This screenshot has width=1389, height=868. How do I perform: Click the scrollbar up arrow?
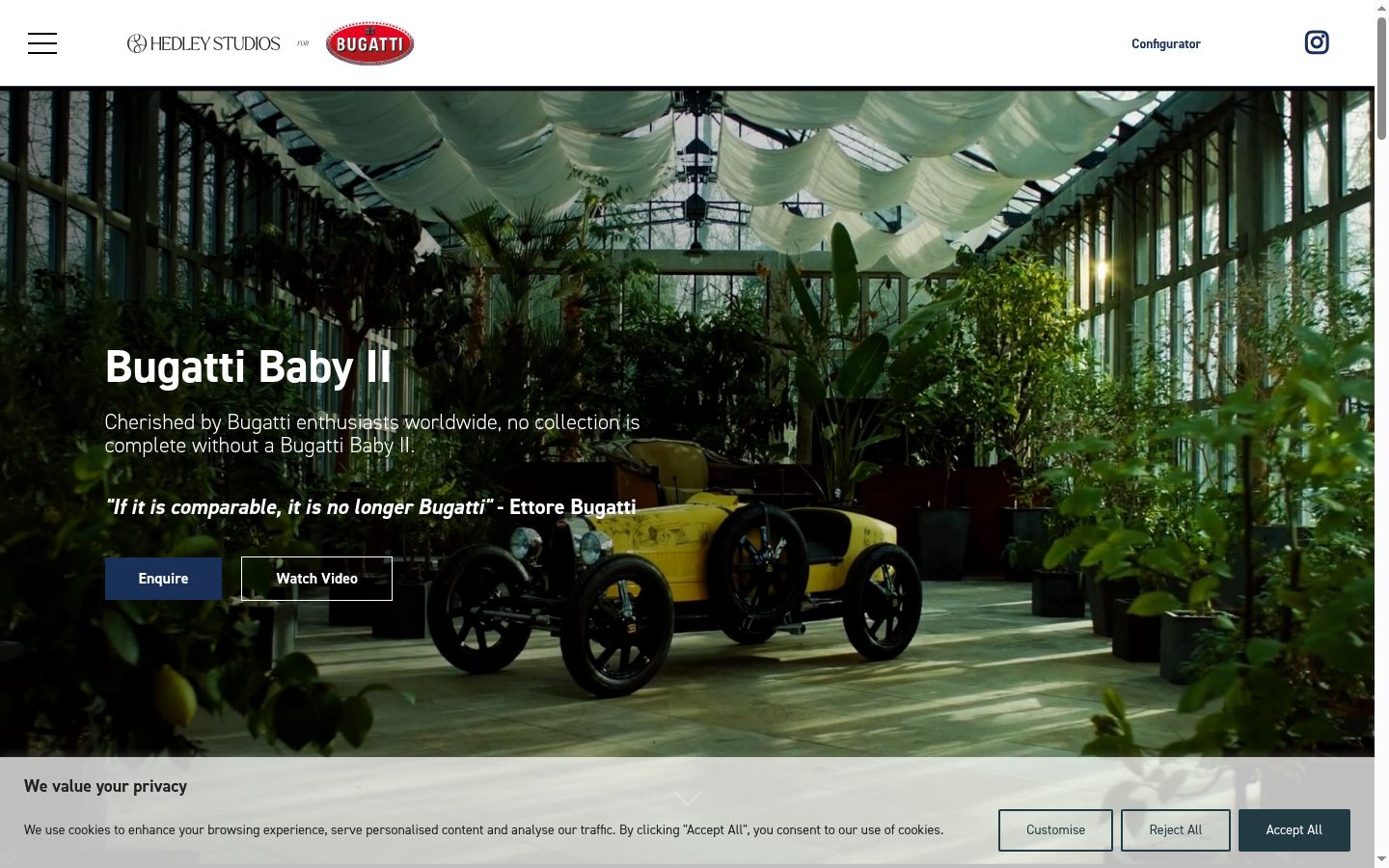[x=1381, y=8]
